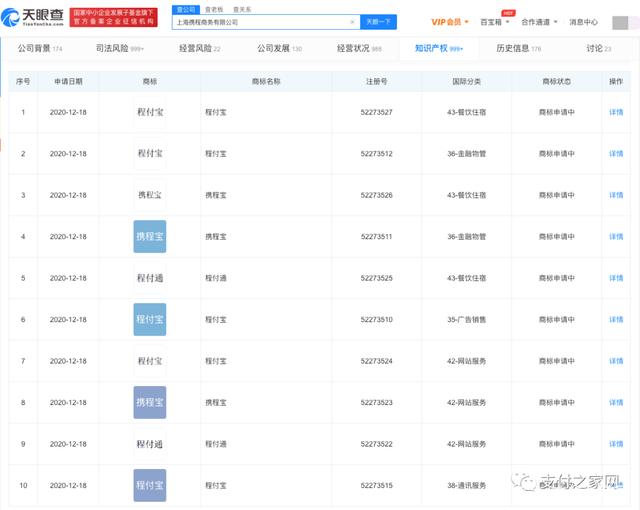Click the 程付通 trademark image in row 5

point(150,278)
